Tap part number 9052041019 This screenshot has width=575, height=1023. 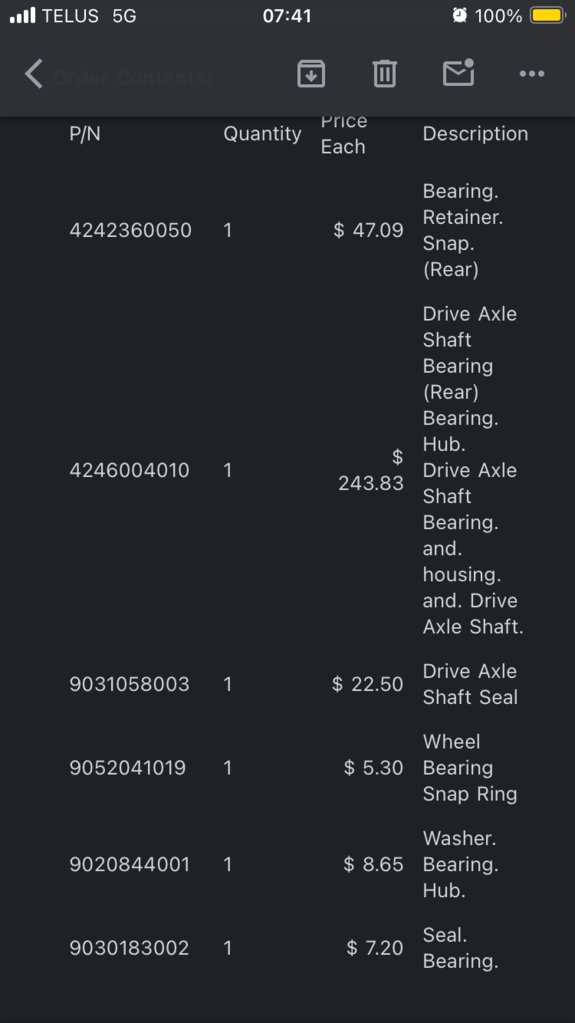(129, 768)
